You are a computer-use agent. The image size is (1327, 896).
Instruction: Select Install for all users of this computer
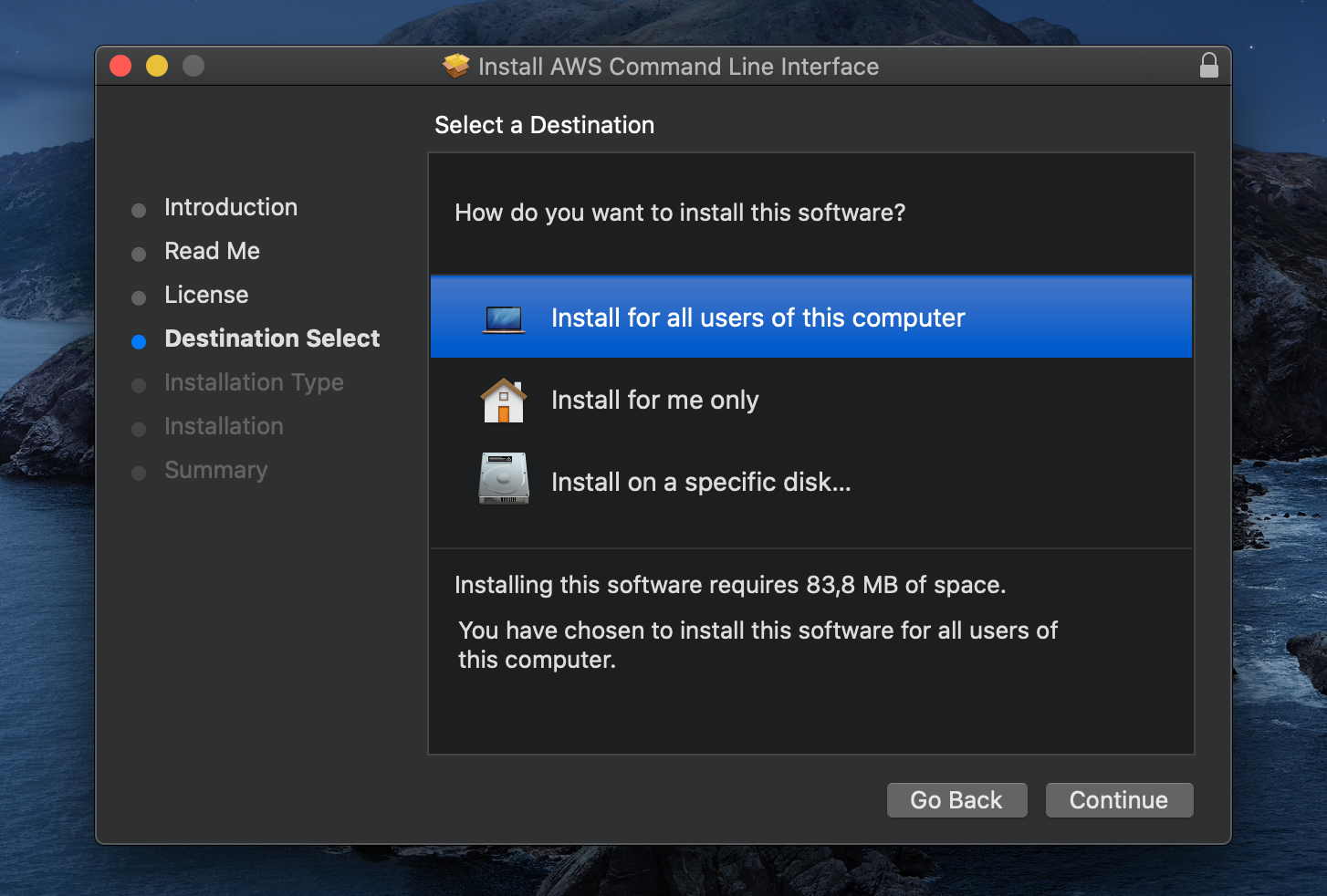(810, 318)
